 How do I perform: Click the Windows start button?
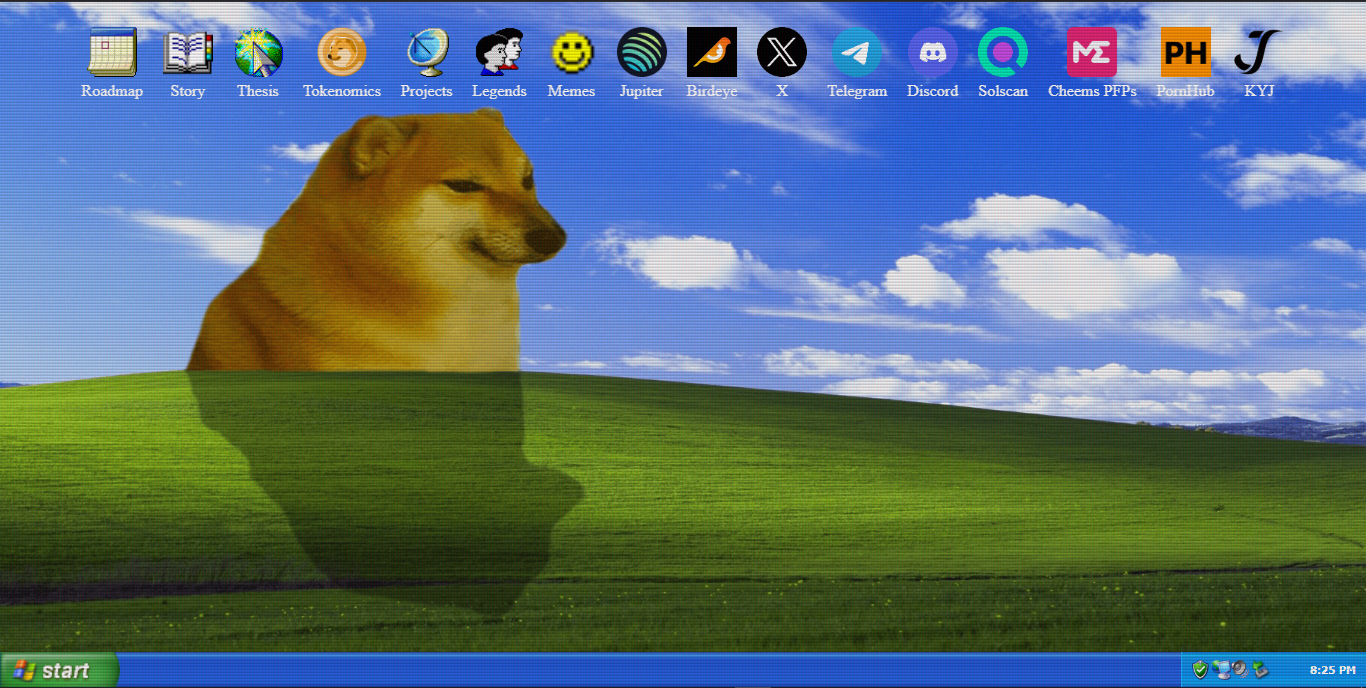pos(58,670)
